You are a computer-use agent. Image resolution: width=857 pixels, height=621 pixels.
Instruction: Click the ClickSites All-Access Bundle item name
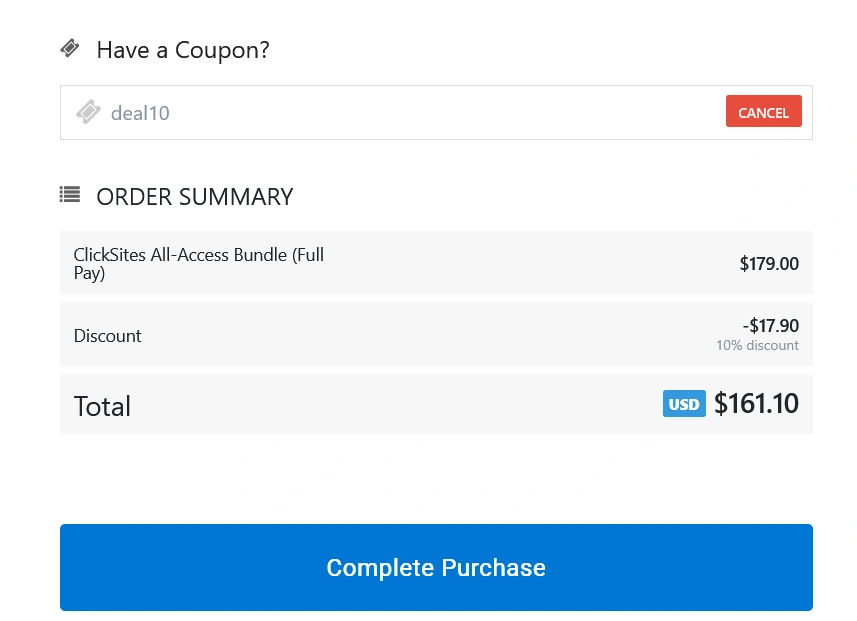[x=198, y=263]
